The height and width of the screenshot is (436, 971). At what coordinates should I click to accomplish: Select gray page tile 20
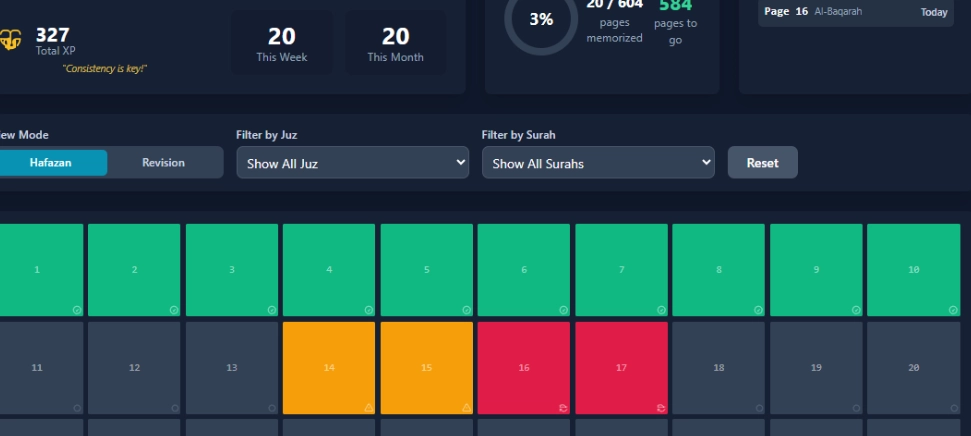913,368
